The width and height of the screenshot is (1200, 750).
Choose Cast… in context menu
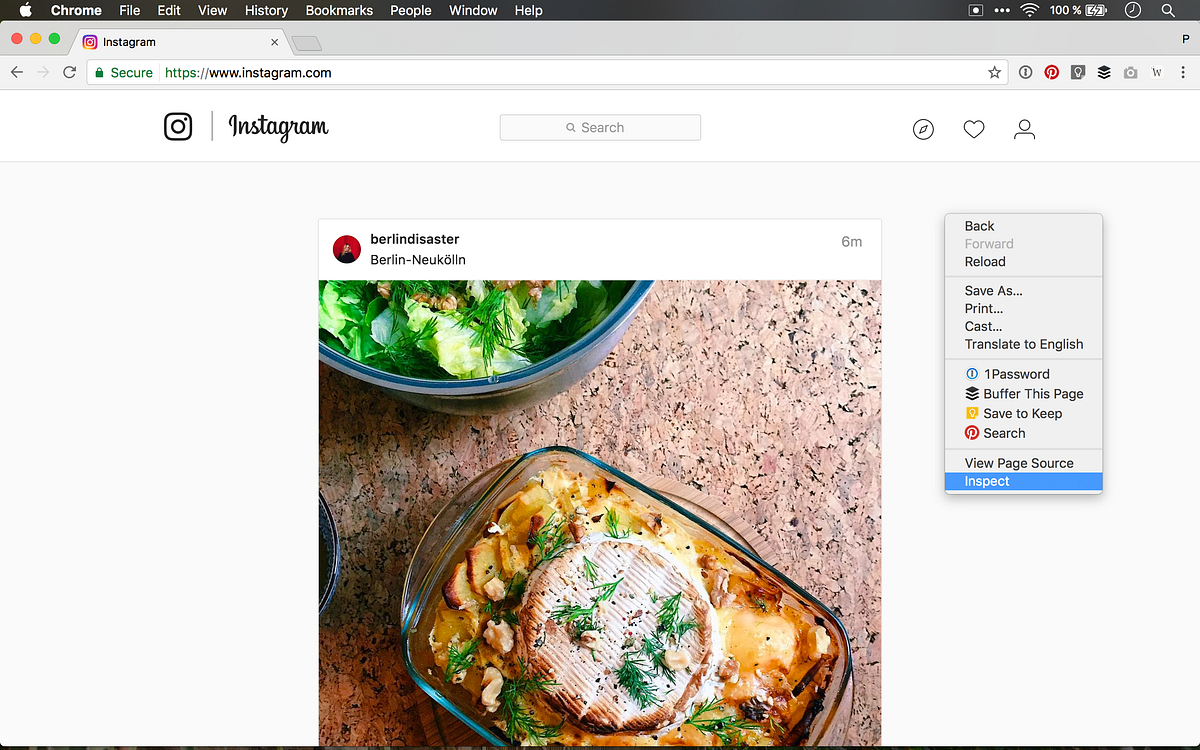click(x=1023, y=327)
